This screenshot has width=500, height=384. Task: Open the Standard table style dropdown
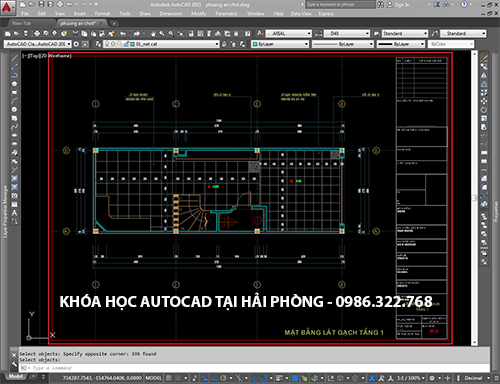[x=405, y=34]
